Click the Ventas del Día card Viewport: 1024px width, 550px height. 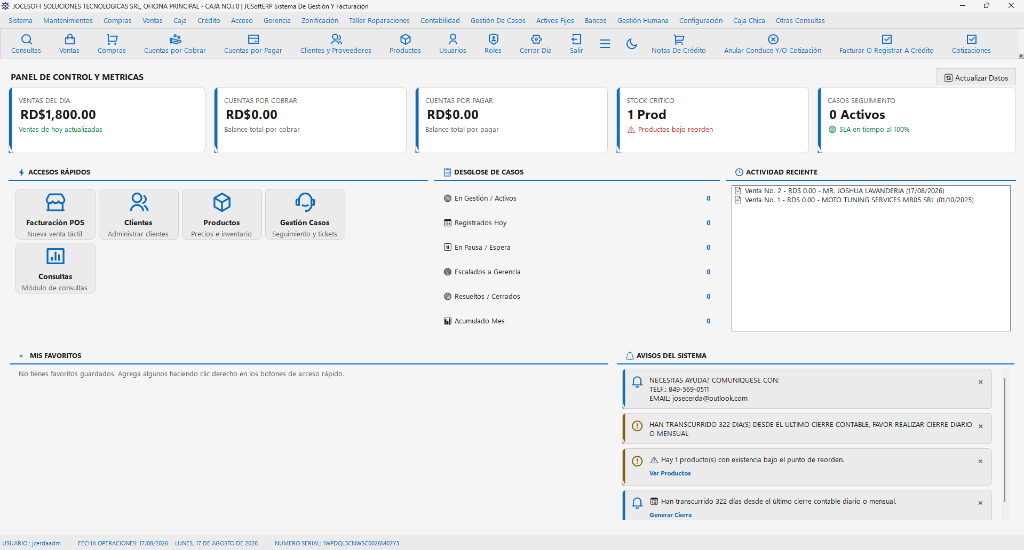108,120
